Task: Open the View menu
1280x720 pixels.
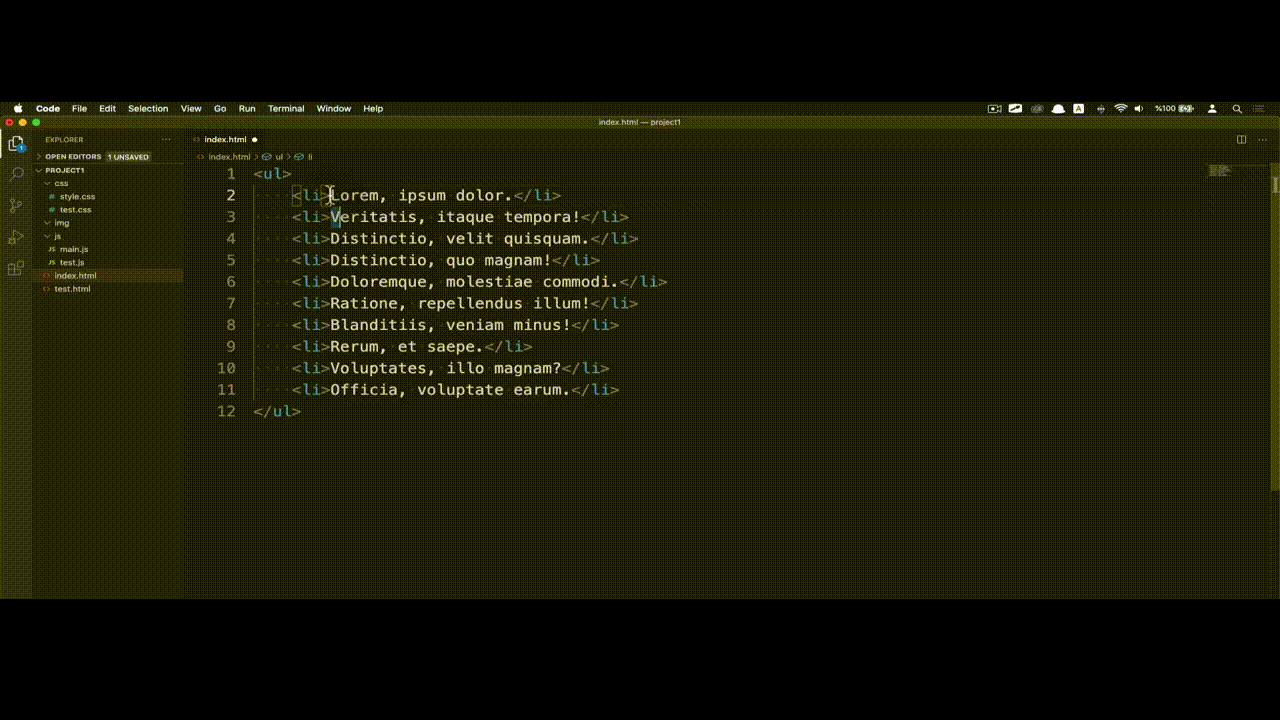Action: (191, 108)
